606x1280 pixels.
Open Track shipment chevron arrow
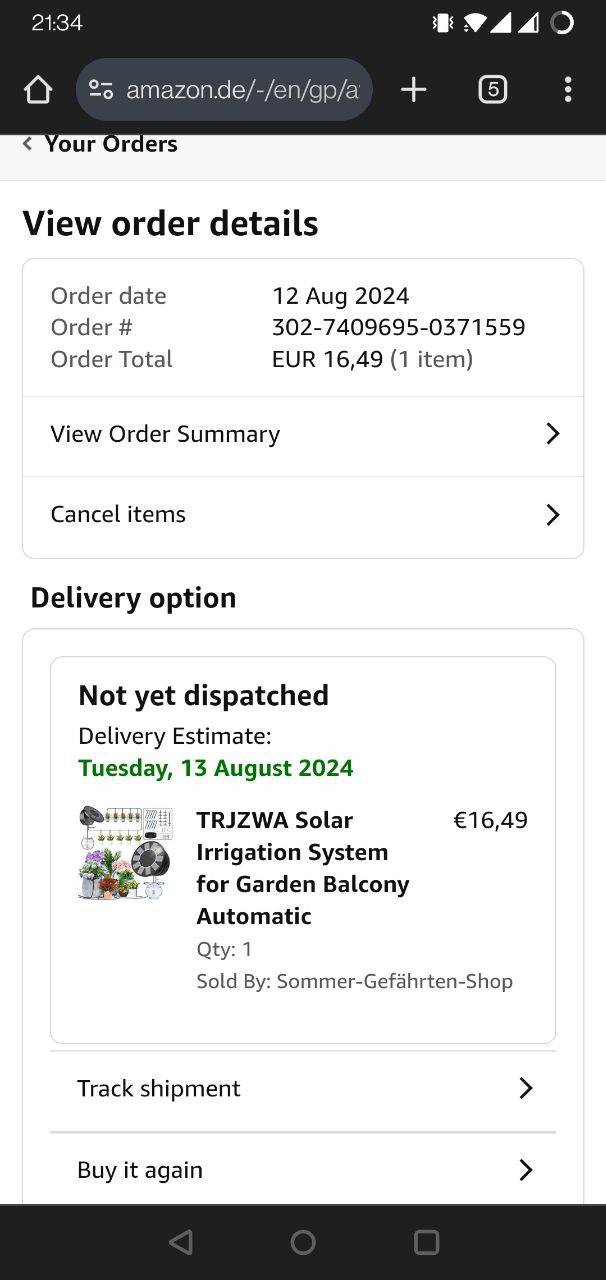coord(526,1088)
